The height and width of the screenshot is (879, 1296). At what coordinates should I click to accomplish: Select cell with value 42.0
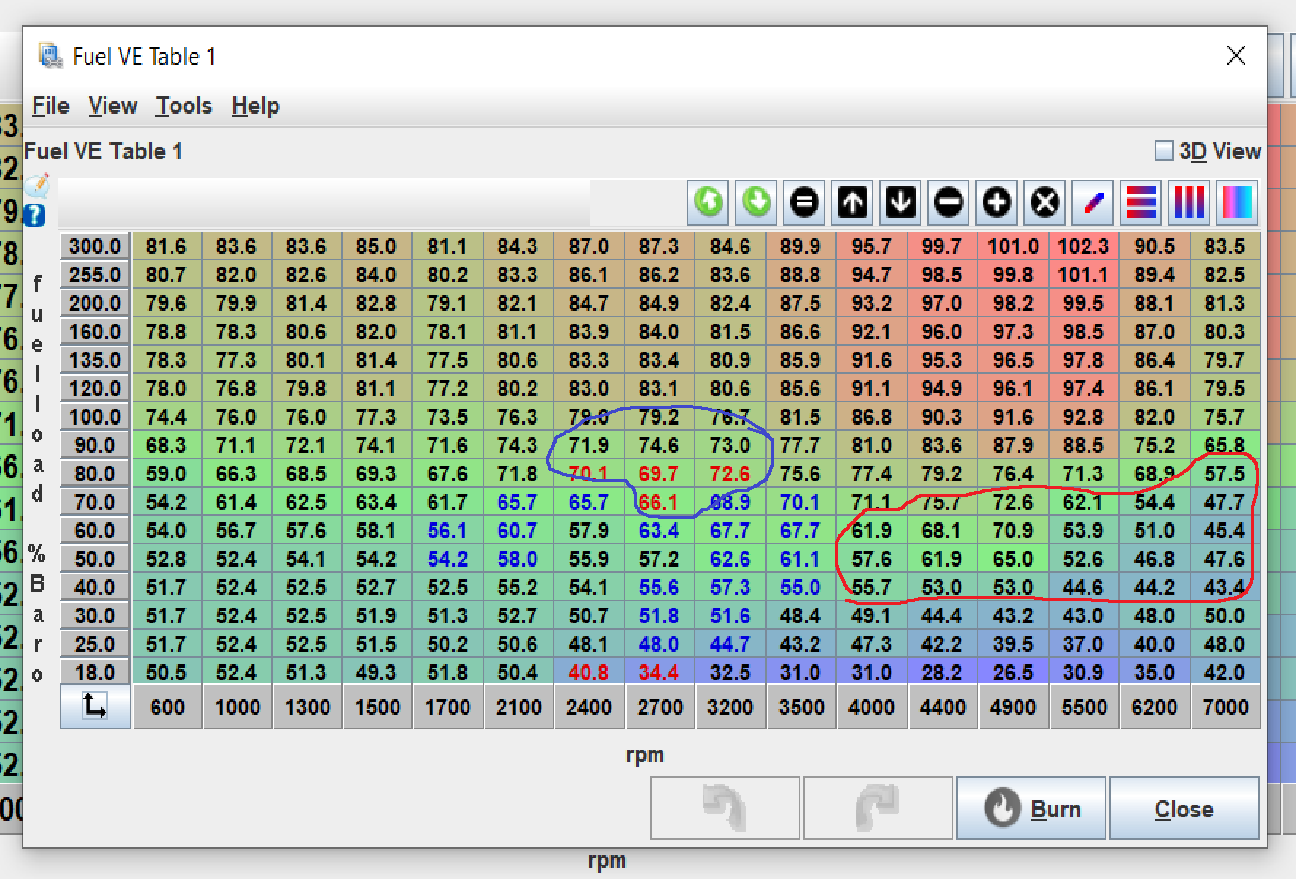pos(1225,673)
